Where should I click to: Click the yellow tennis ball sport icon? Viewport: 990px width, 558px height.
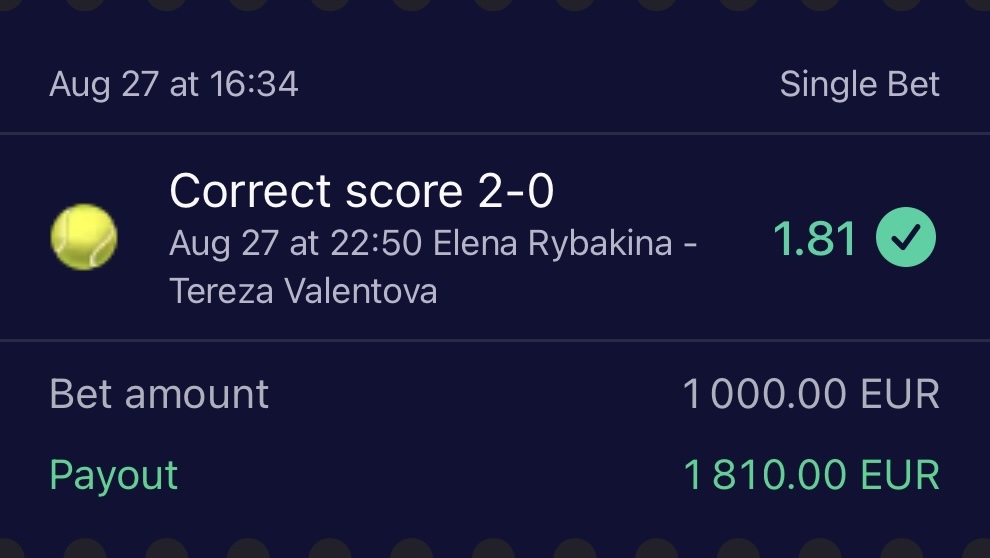84,237
